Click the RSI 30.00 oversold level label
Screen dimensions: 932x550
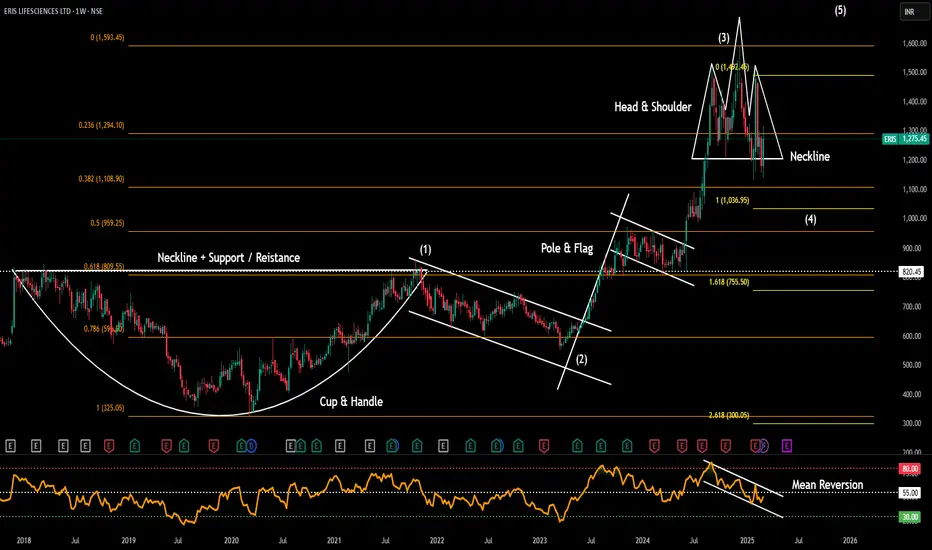coord(910,517)
